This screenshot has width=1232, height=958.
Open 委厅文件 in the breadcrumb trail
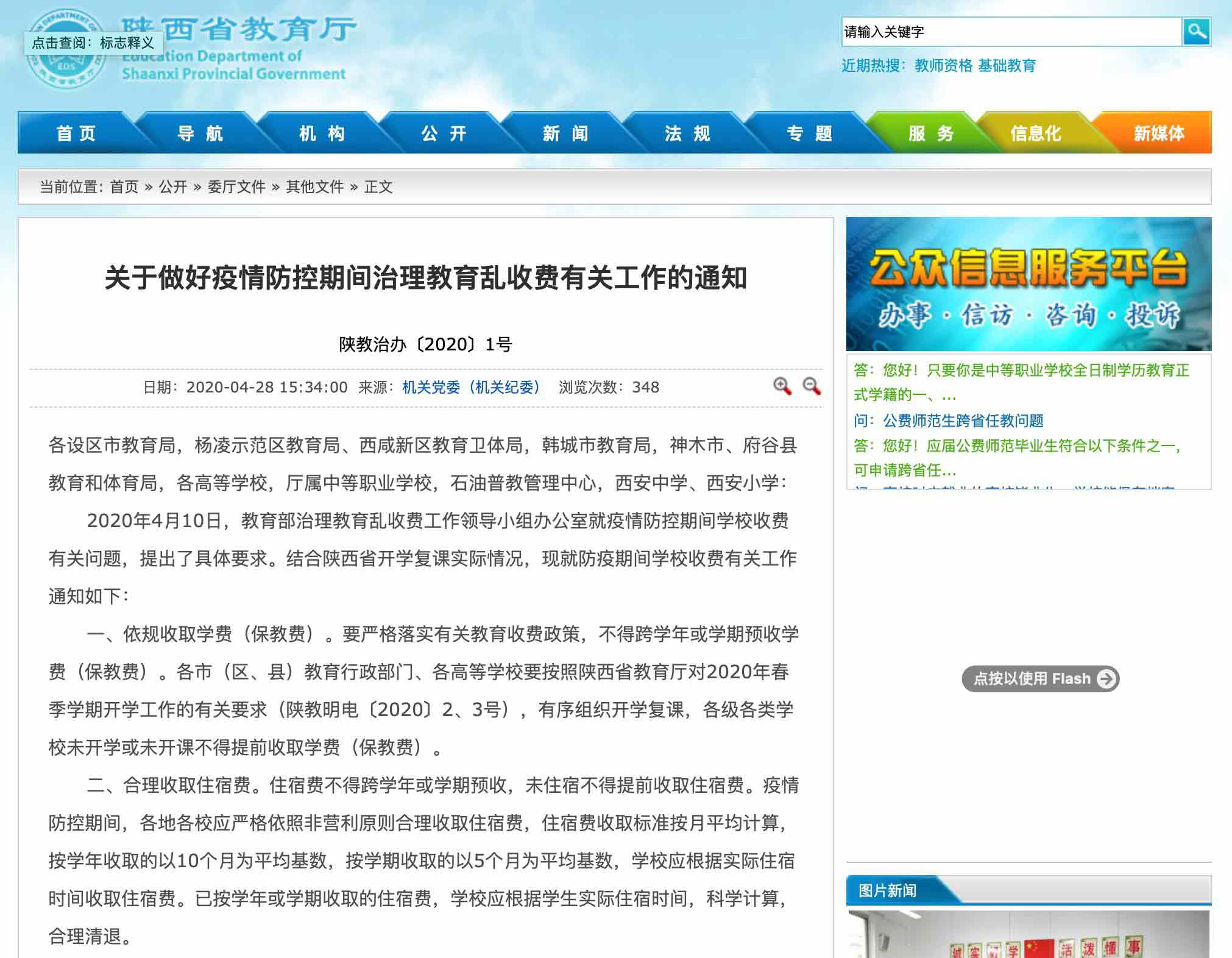(x=238, y=188)
